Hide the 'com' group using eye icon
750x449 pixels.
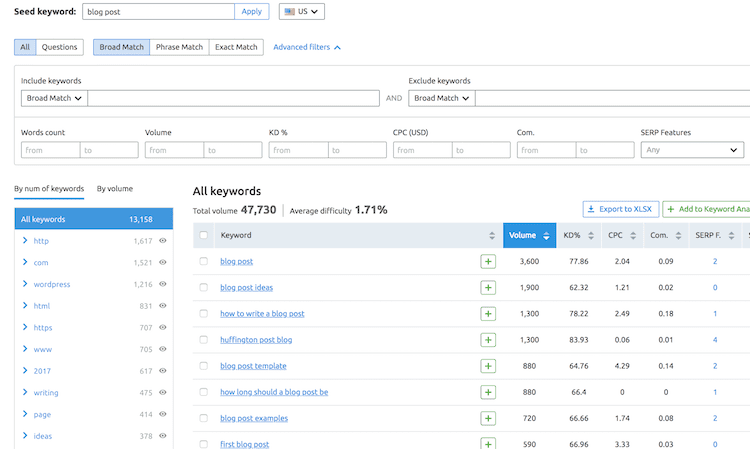[x=163, y=262]
